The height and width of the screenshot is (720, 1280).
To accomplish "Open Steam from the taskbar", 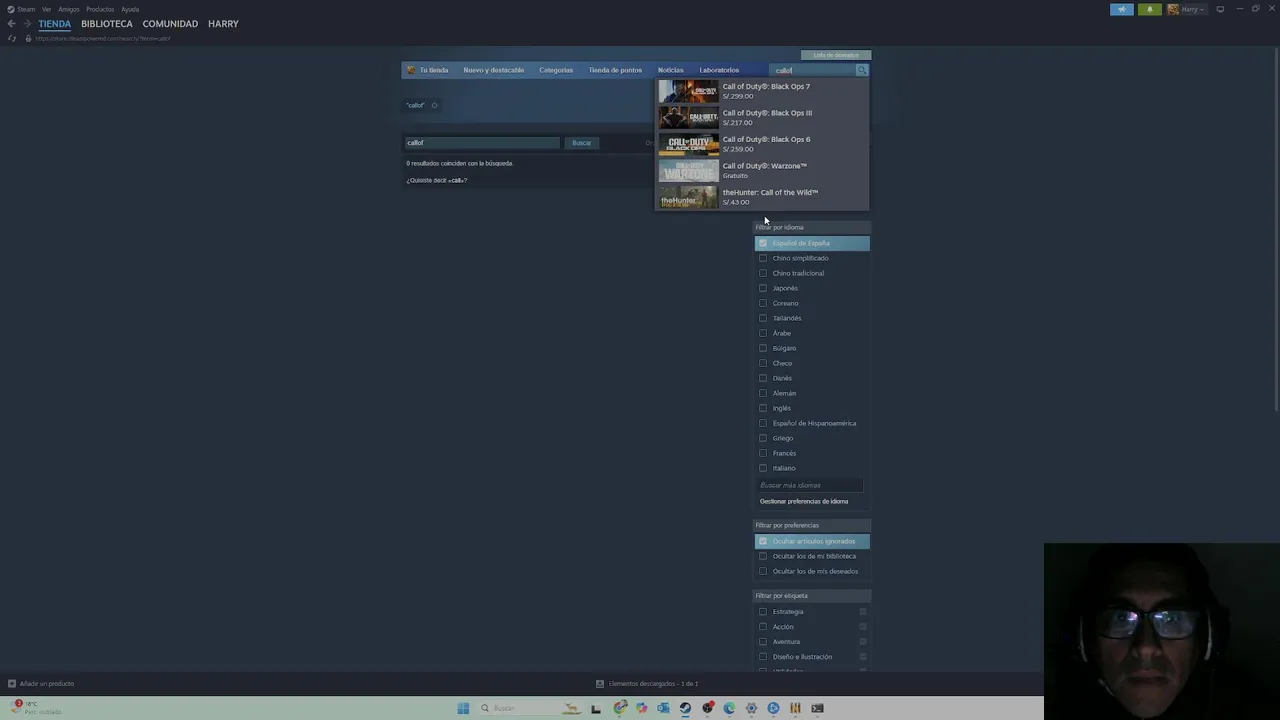I will tap(685, 708).
